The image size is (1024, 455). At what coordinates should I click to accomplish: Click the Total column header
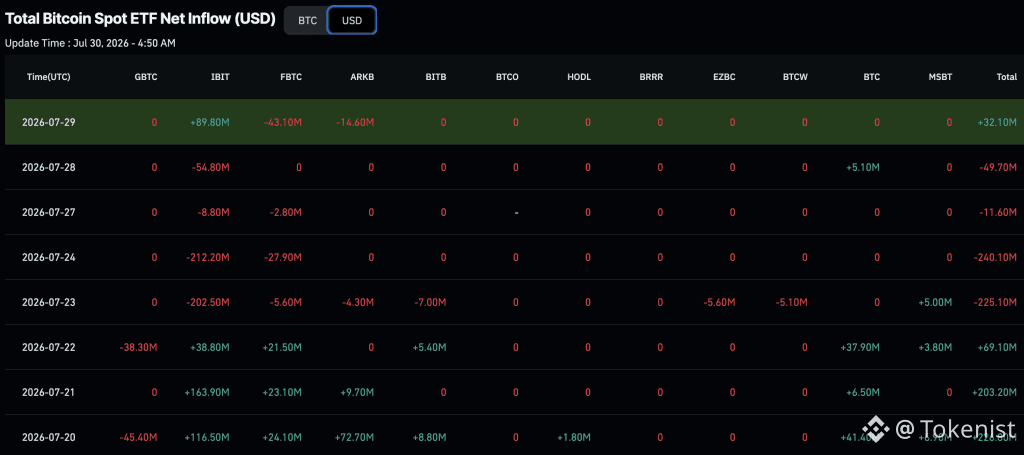coord(1006,77)
